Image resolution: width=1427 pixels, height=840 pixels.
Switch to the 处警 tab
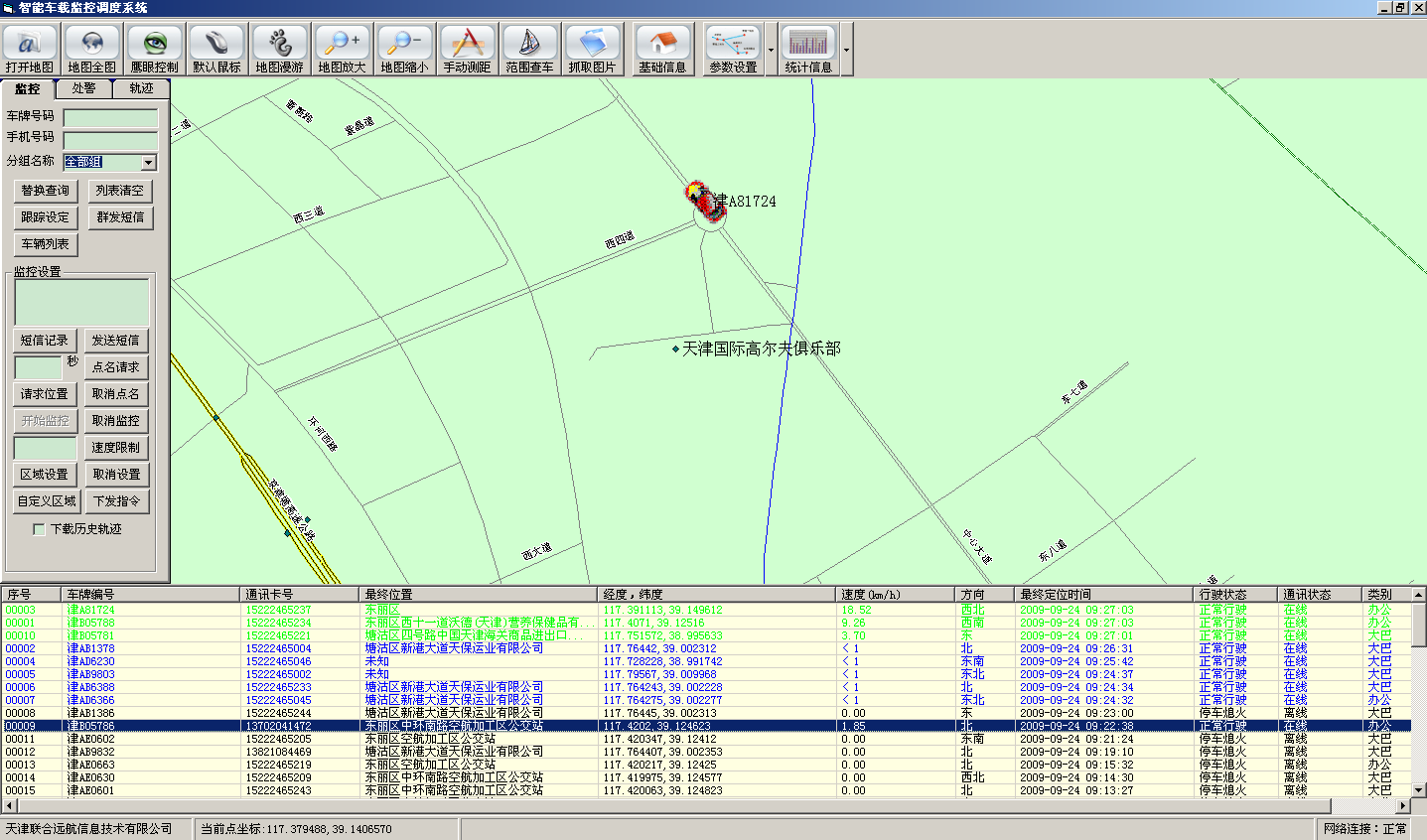click(84, 88)
